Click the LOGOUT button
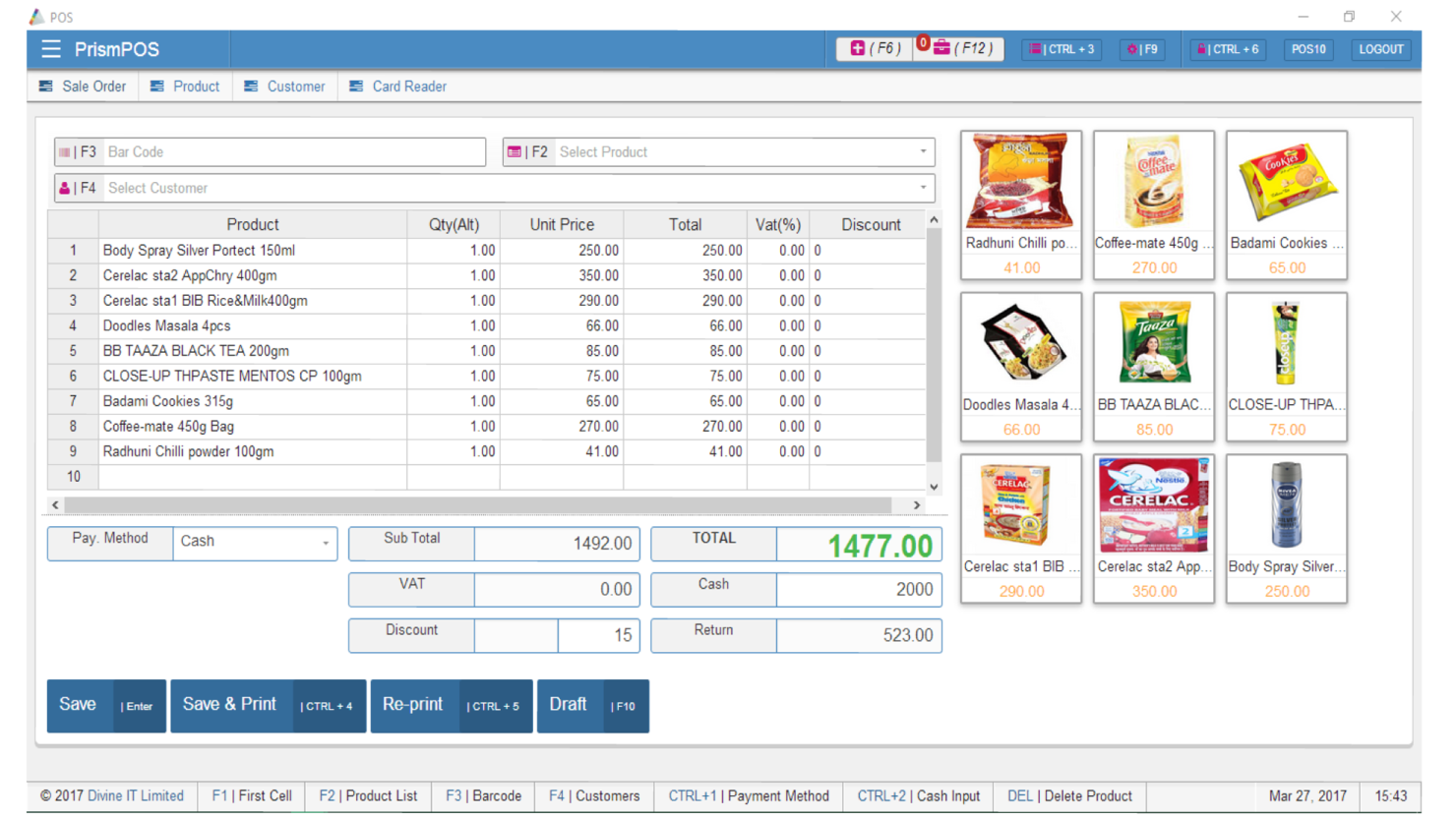Image resolution: width=1456 pixels, height=819 pixels. click(x=1380, y=49)
